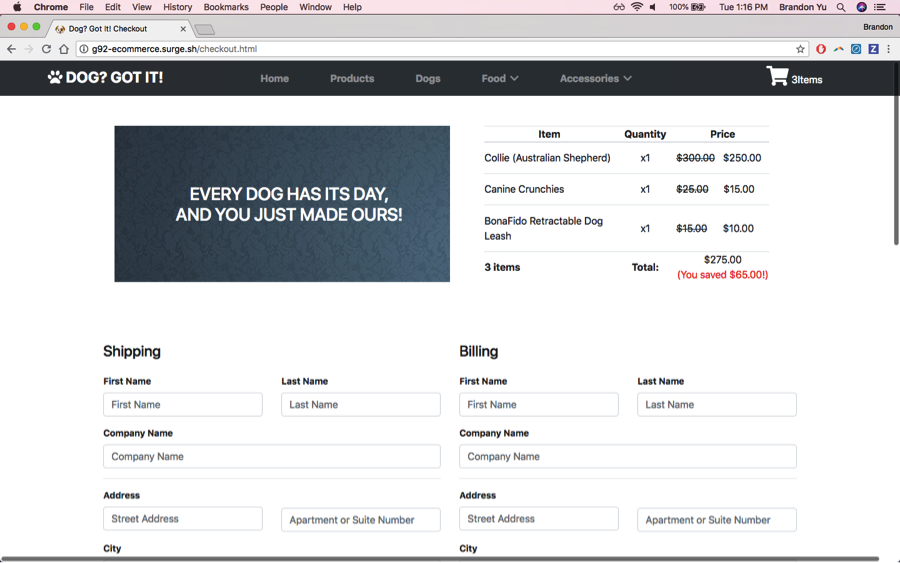Open the People menu
The width and height of the screenshot is (900, 563).
point(274,7)
